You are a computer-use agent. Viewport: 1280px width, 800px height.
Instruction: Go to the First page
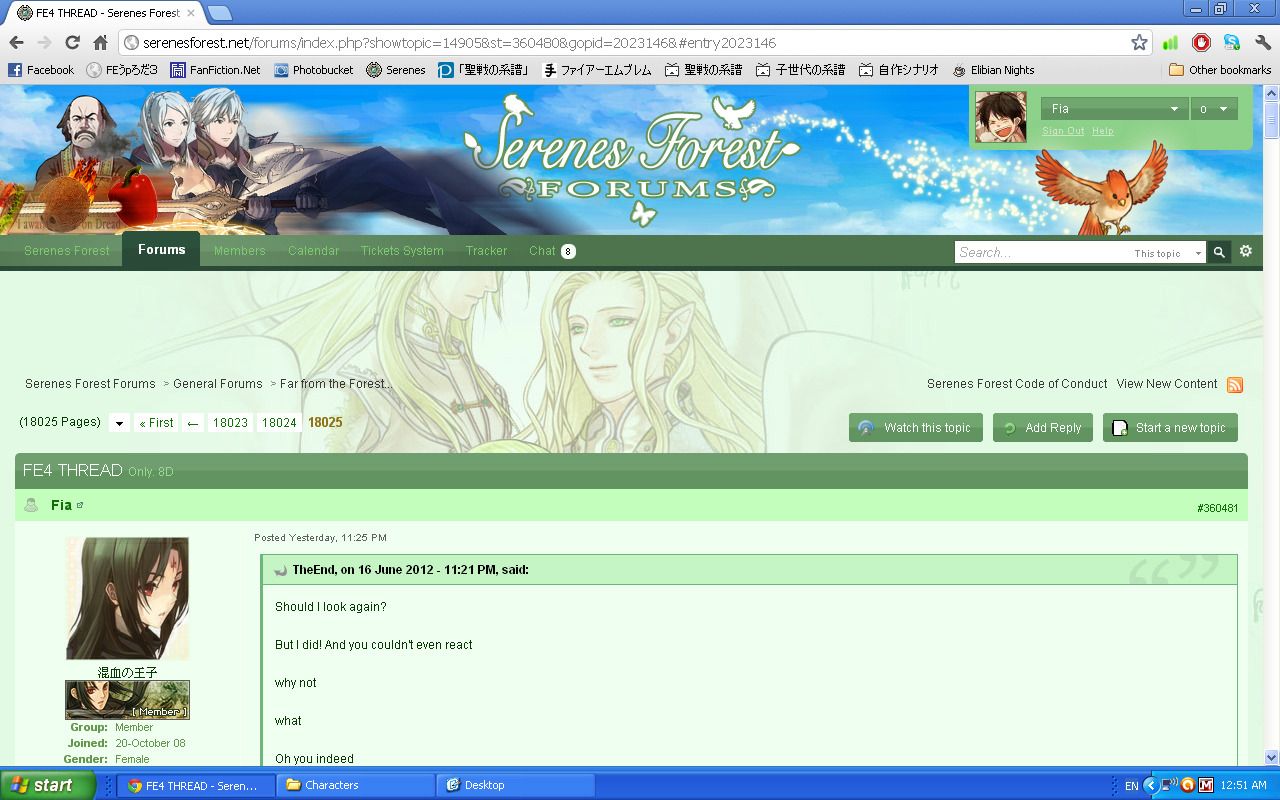click(x=156, y=423)
